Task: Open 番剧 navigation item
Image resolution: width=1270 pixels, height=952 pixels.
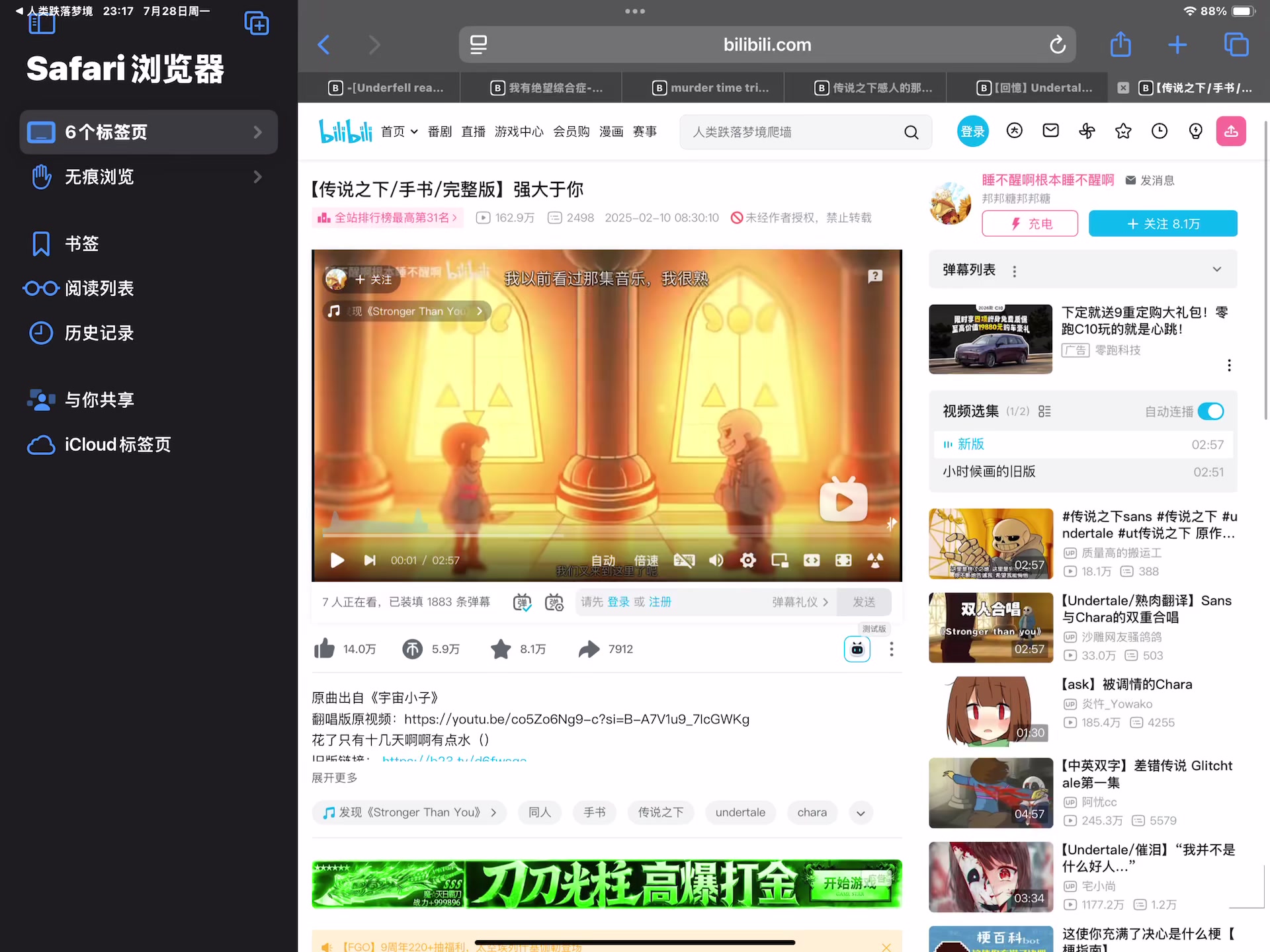Action: click(x=439, y=132)
